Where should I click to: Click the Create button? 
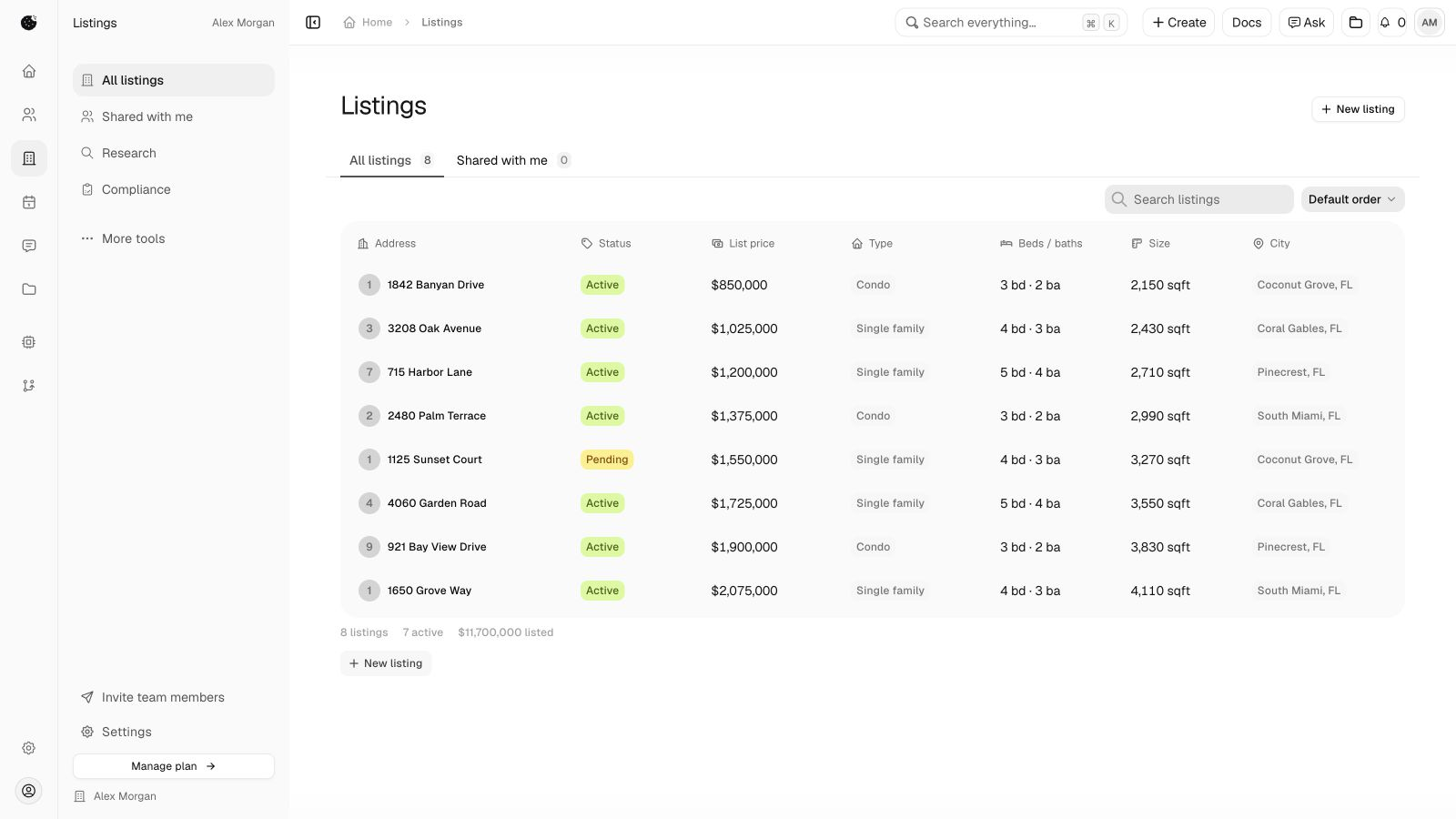(1178, 23)
